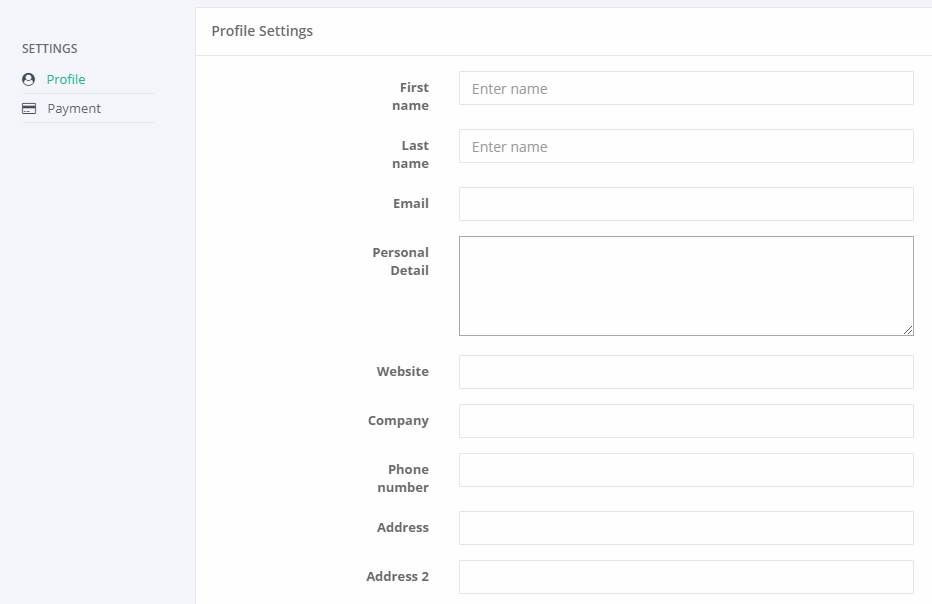Click the Payment credit card icon
The height and width of the screenshot is (604, 932).
(29, 109)
